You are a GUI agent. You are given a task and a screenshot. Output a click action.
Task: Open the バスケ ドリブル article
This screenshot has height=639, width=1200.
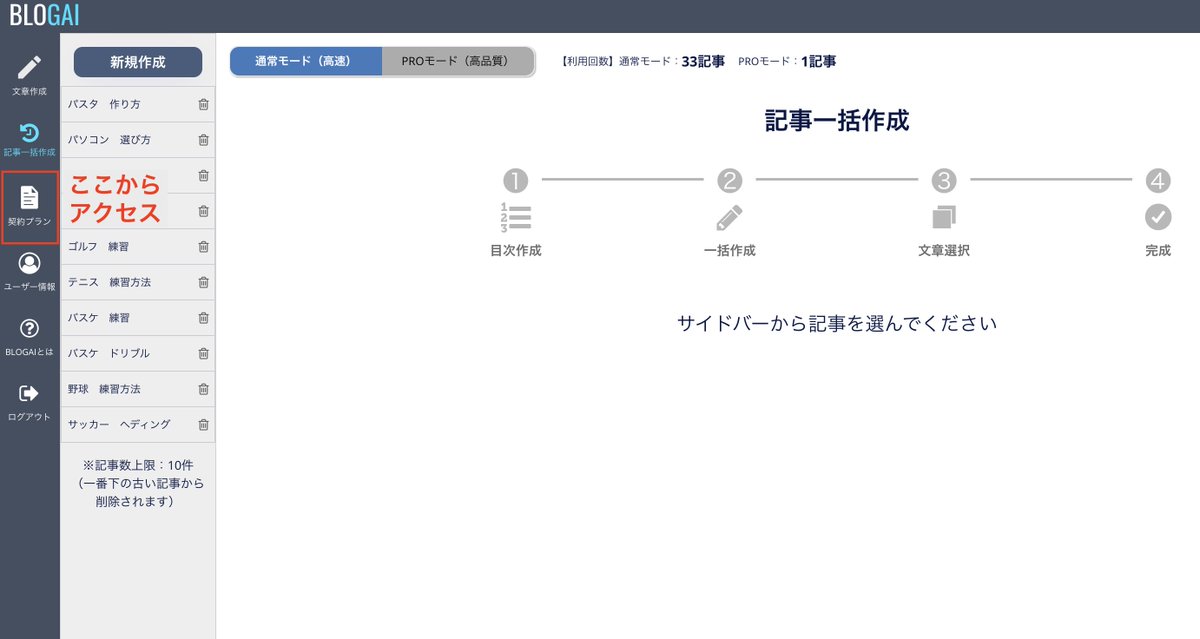(x=138, y=353)
